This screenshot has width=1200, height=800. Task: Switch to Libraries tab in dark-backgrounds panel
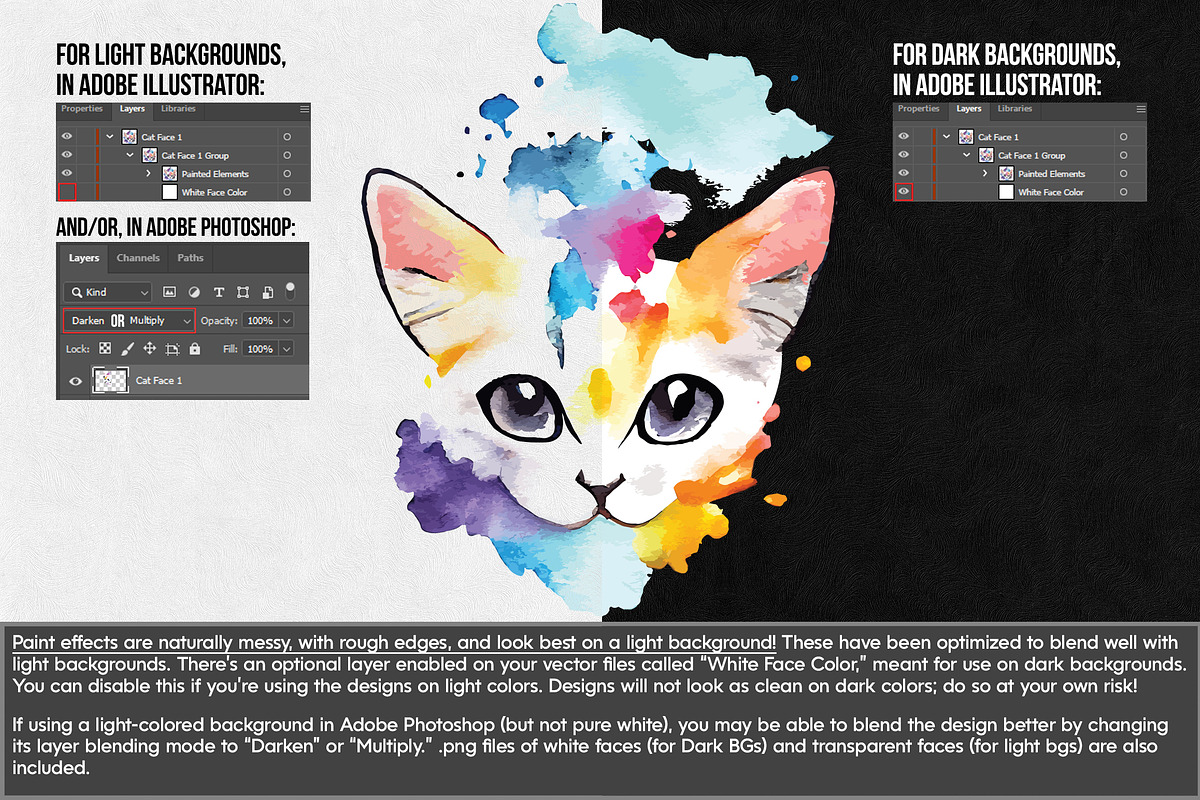(1015, 109)
